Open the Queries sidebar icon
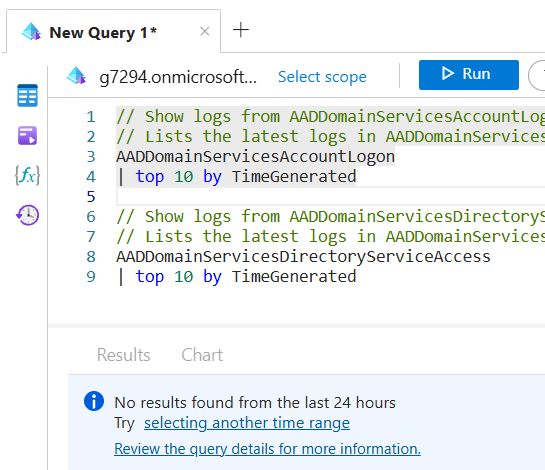The image size is (545, 470). (27, 135)
